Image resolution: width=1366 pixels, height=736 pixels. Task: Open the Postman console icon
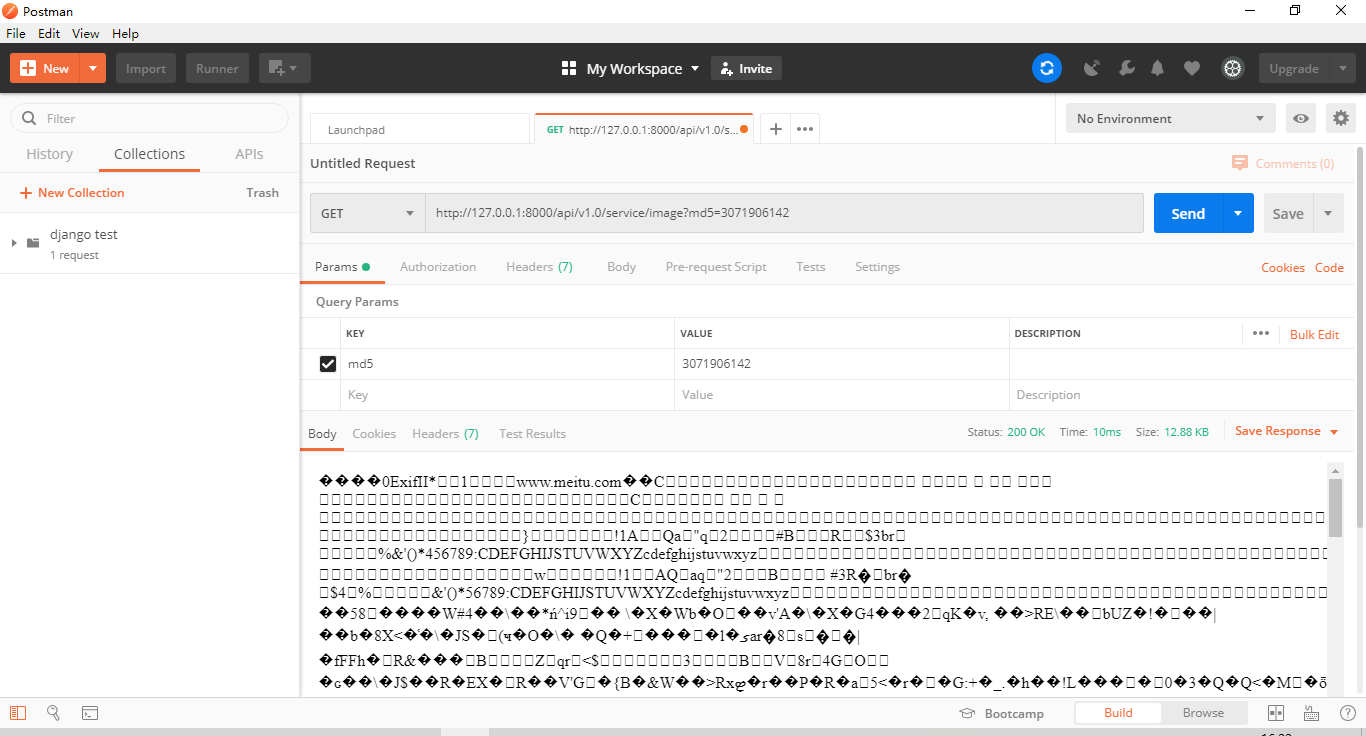90,713
